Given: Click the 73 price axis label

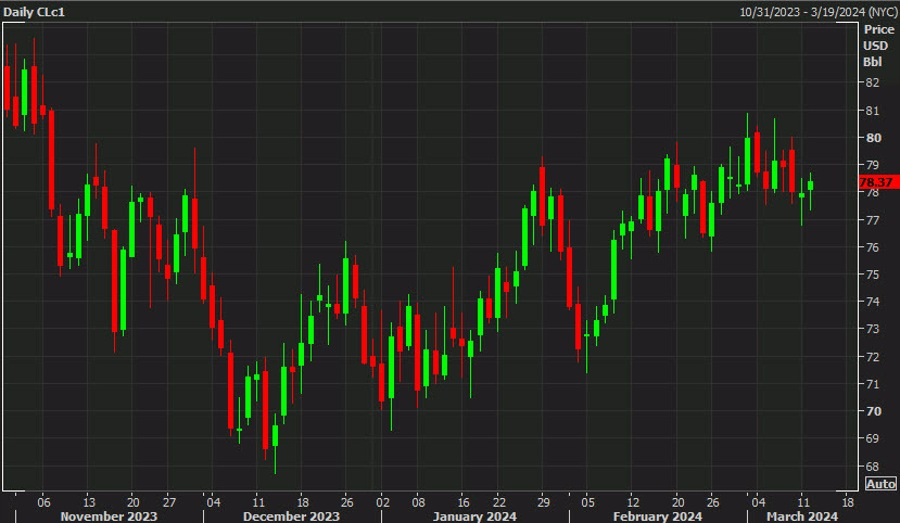Looking at the screenshot, I should pos(872,329).
